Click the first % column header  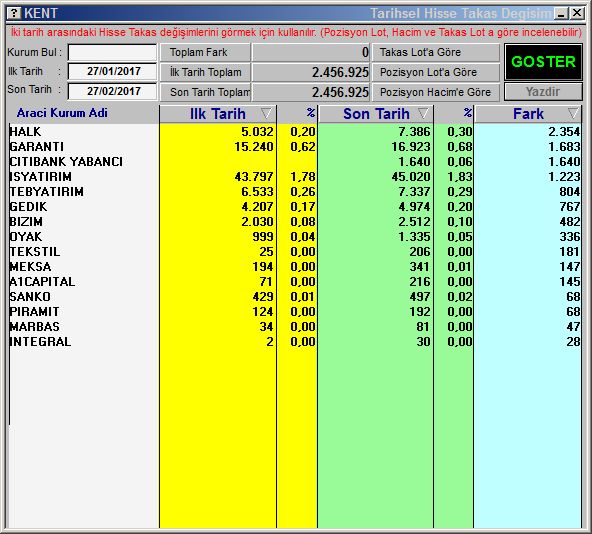click(x=311, y=113)
